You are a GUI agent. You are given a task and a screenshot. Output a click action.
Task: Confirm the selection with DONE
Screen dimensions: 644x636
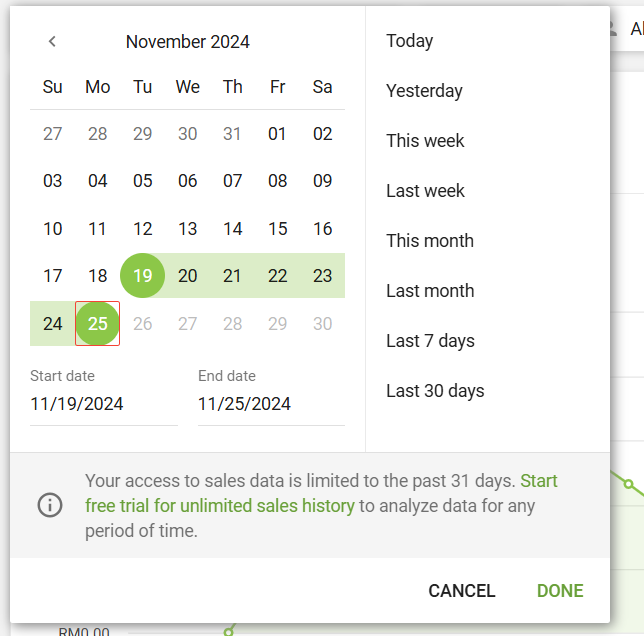tap(560, 591)
